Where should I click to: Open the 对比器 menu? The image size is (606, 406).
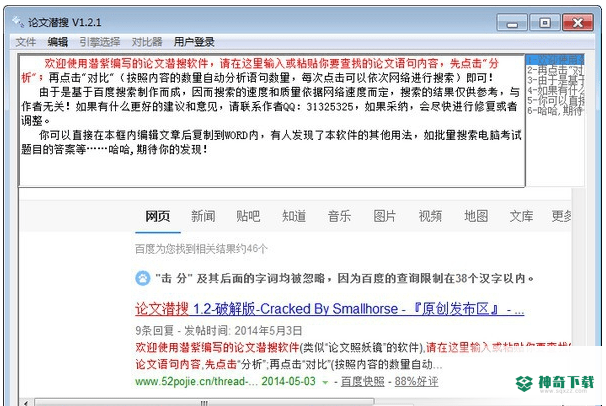click(x=147, y=42)
